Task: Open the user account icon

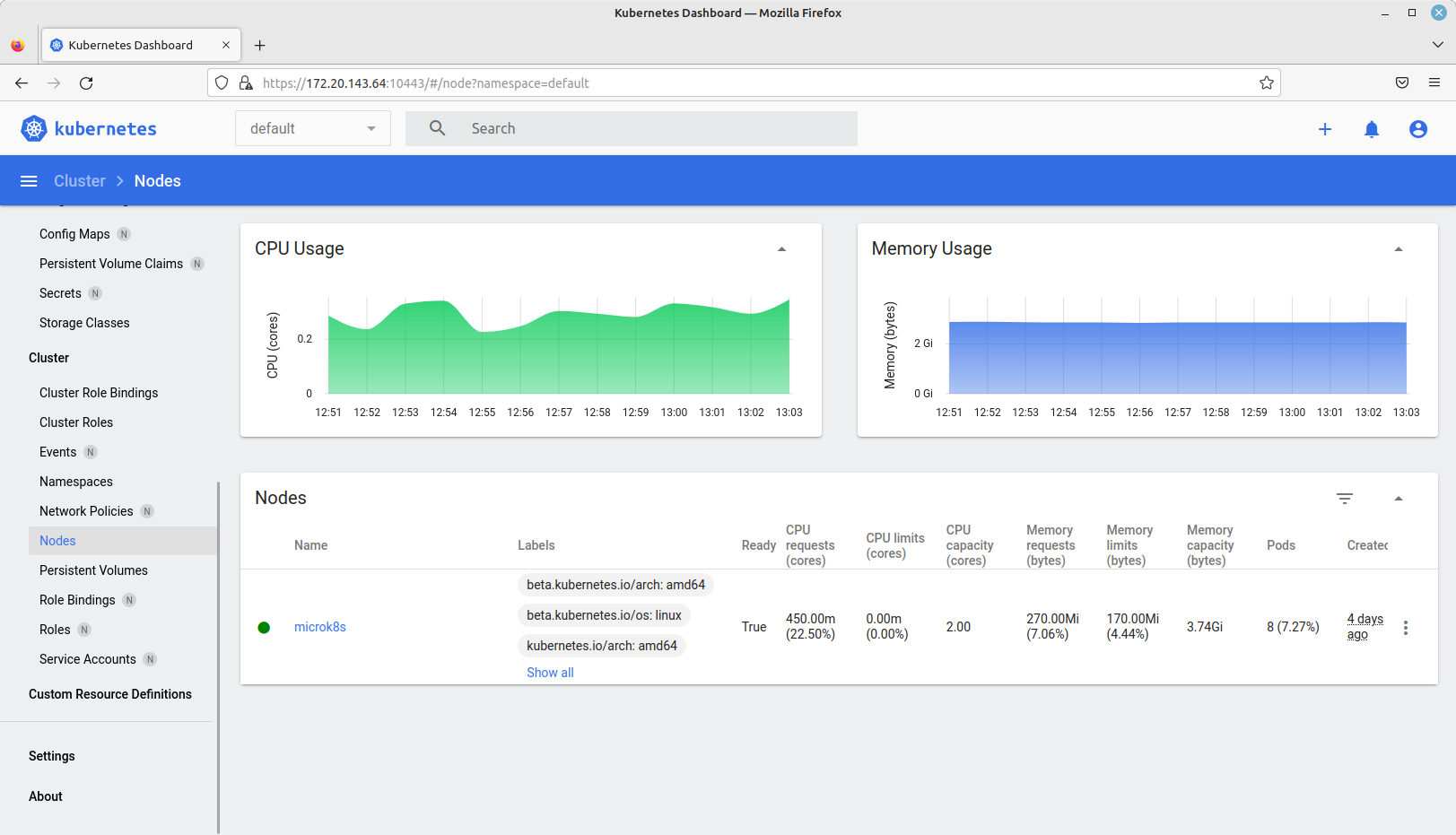Action: tap(1418, 129)
